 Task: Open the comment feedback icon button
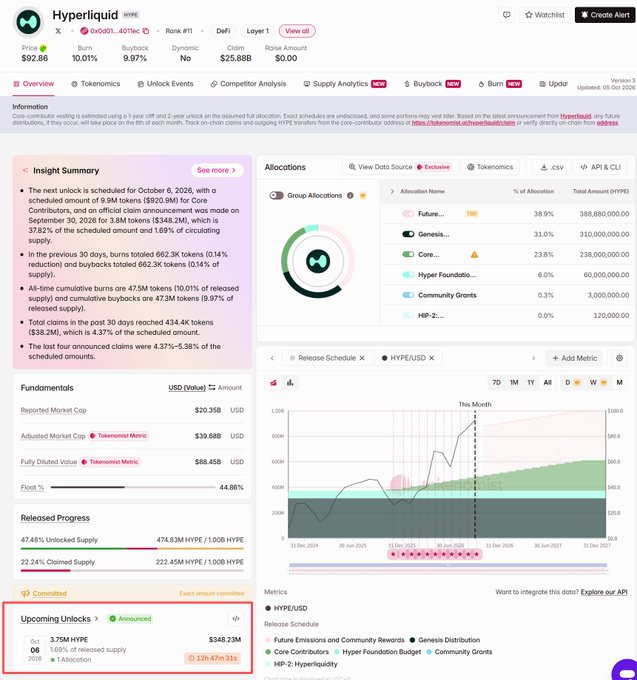point(506,15)
